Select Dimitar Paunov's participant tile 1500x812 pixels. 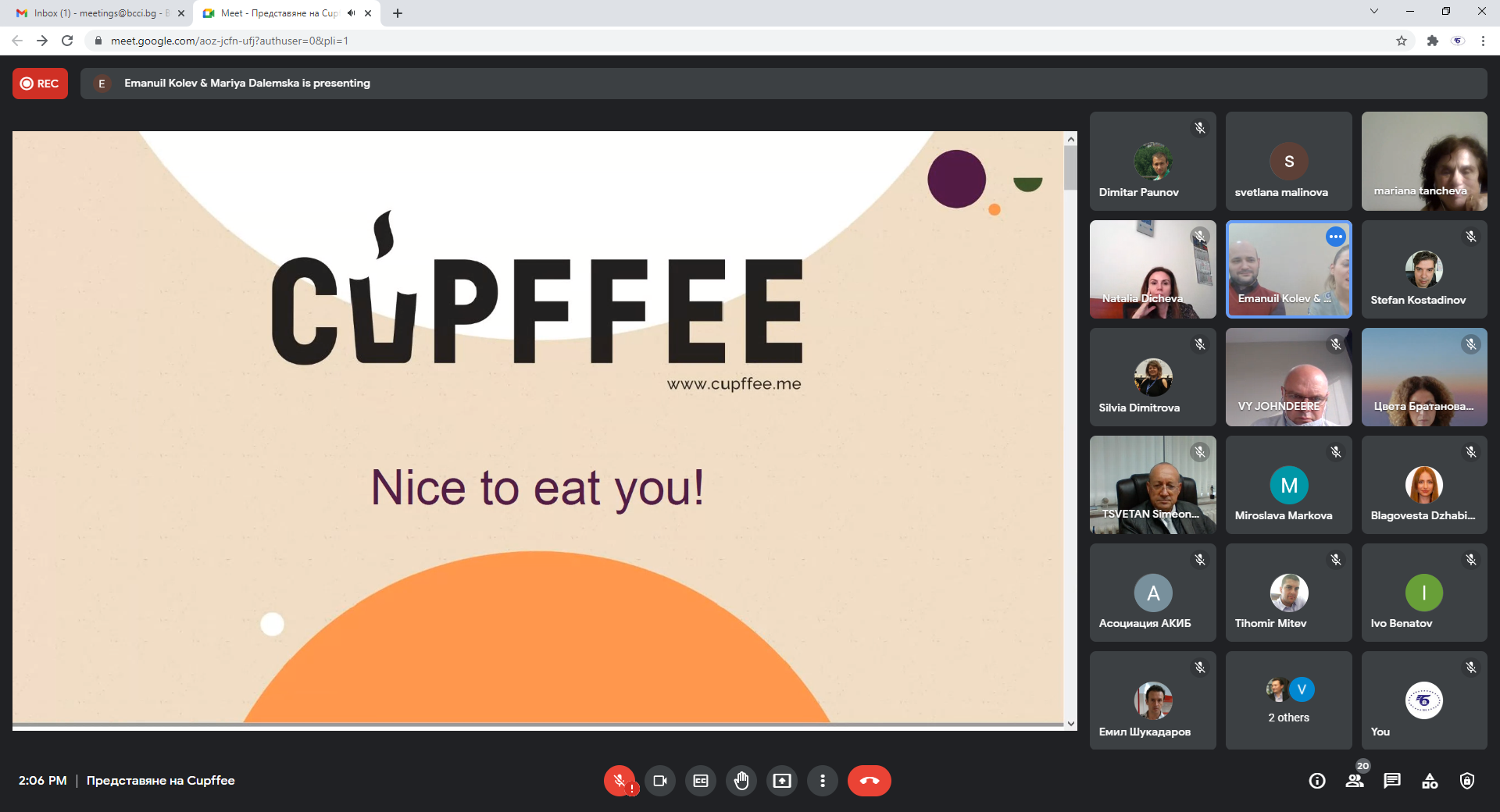[1153, 161]
